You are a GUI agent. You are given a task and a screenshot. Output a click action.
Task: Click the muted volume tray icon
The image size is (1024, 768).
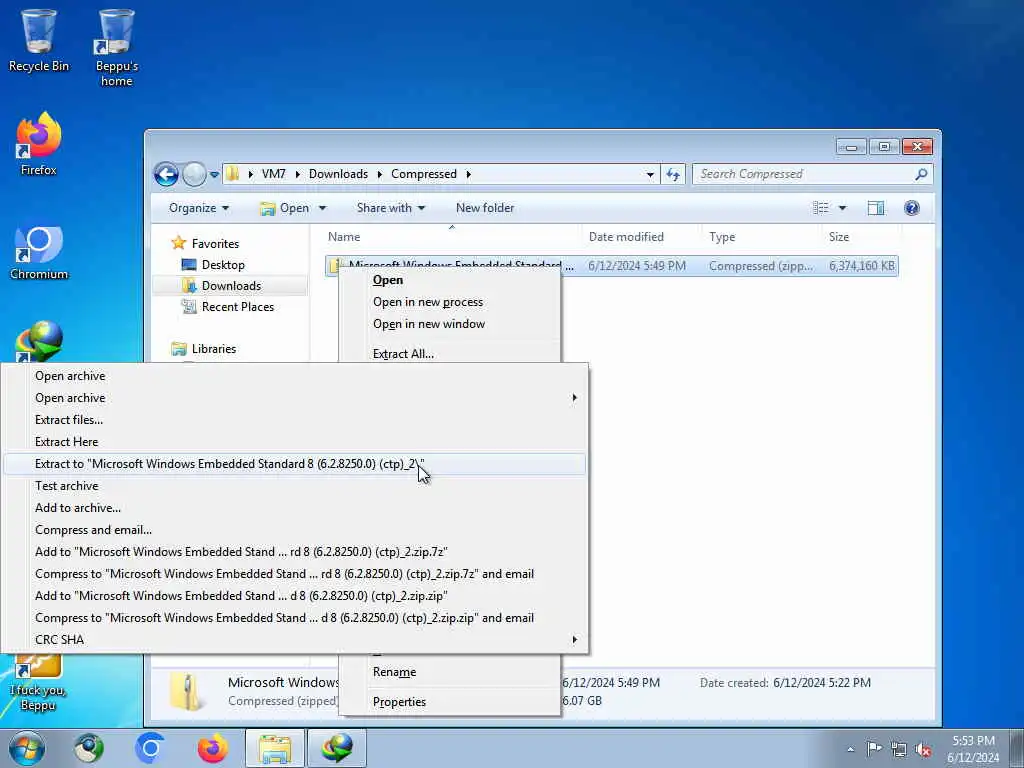click(x=923, y=750)
